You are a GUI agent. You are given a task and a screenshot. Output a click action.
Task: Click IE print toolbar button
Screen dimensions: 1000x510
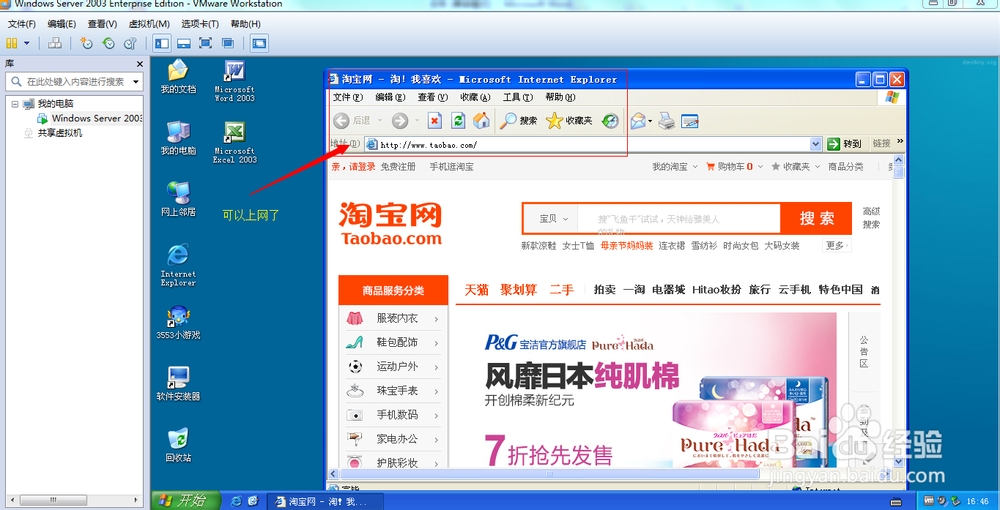click(666, 120)
